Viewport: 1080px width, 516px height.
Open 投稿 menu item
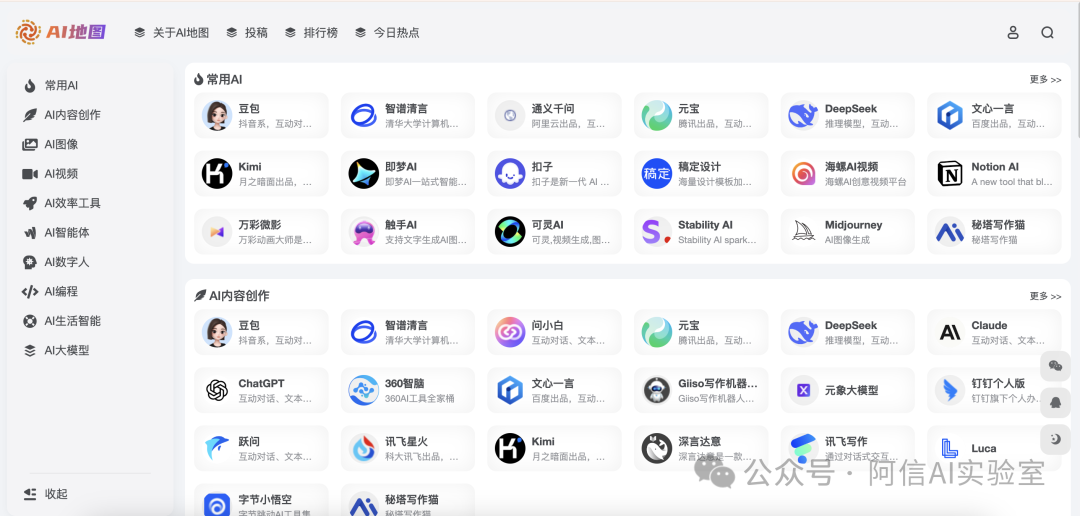[247, 32]
